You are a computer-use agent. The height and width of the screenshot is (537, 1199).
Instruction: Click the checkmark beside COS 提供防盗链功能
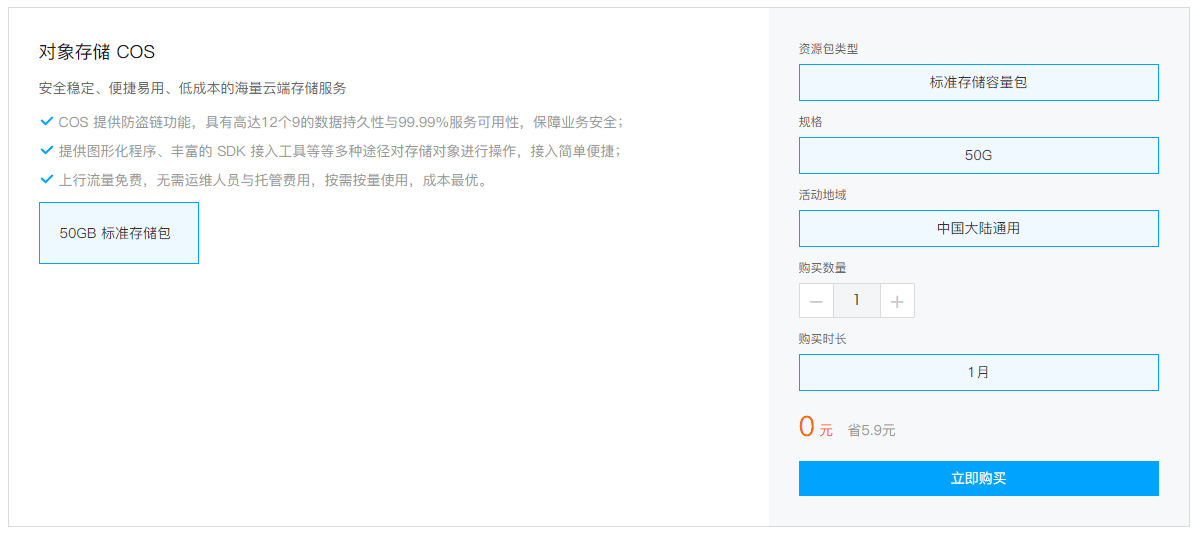pyautogui.click(x=46, y=121)
